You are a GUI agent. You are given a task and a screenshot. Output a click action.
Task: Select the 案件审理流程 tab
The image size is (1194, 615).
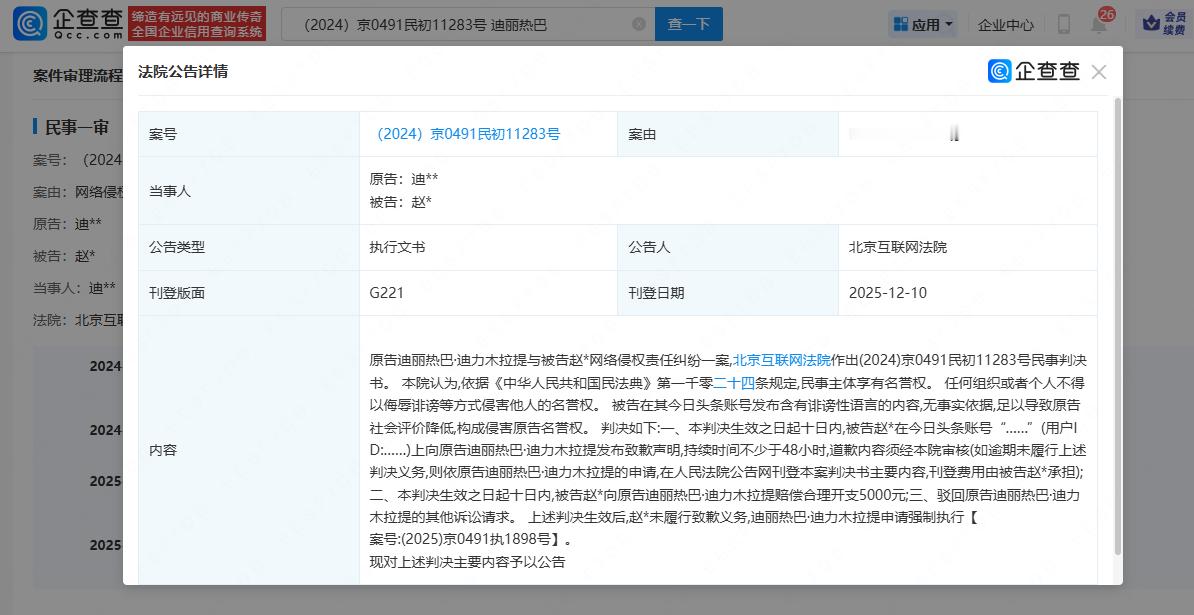[x=78, y=75]
